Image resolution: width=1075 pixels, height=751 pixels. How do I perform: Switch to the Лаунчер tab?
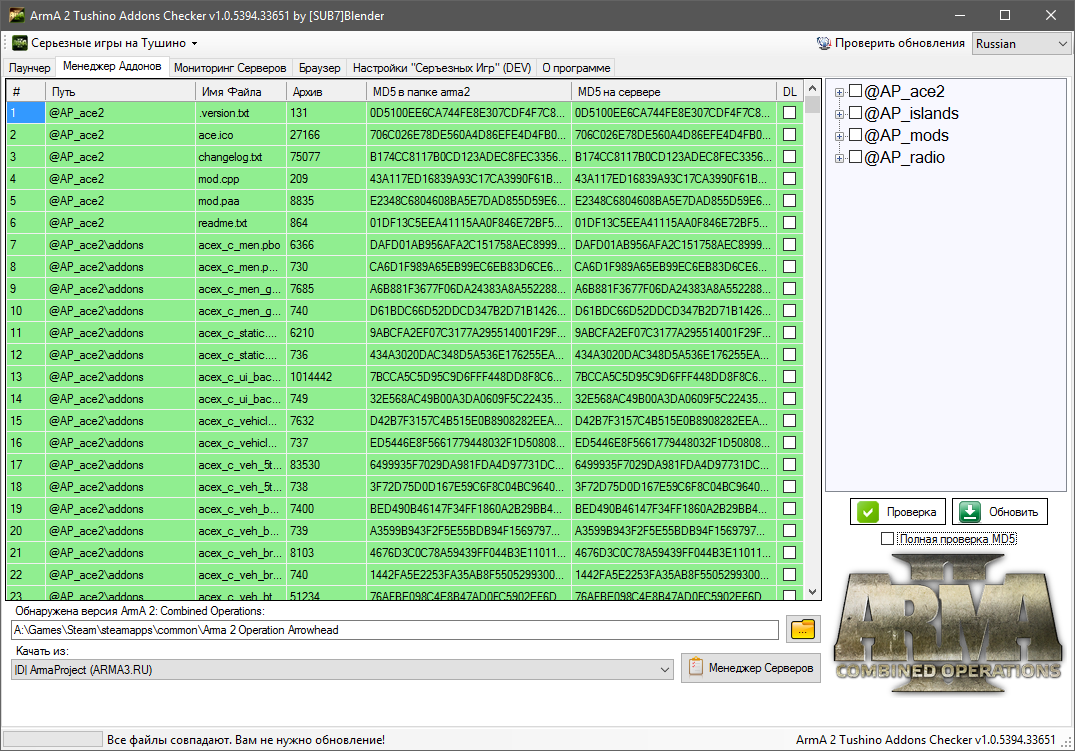[x=29, y=68]
